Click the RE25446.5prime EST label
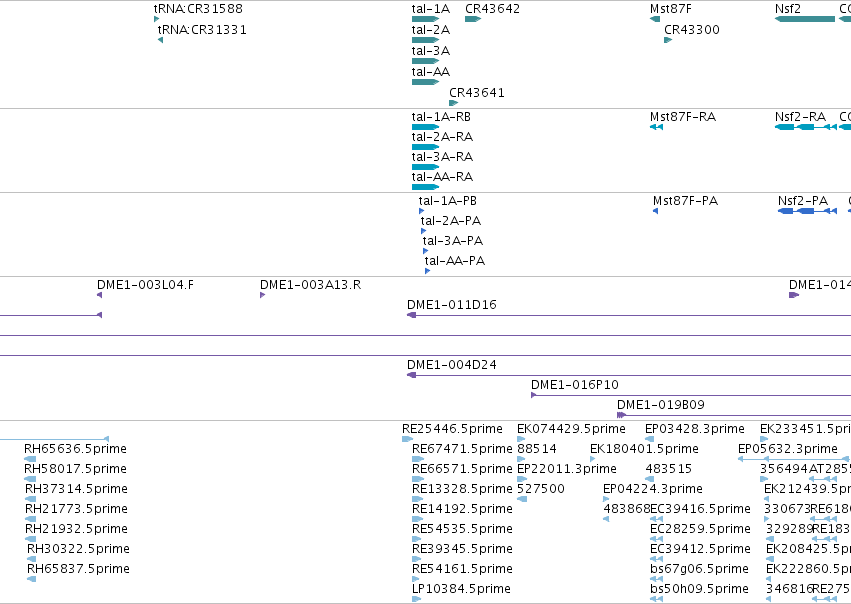Image resolution: width=851 pixels, height=604 pixels. 453,429
